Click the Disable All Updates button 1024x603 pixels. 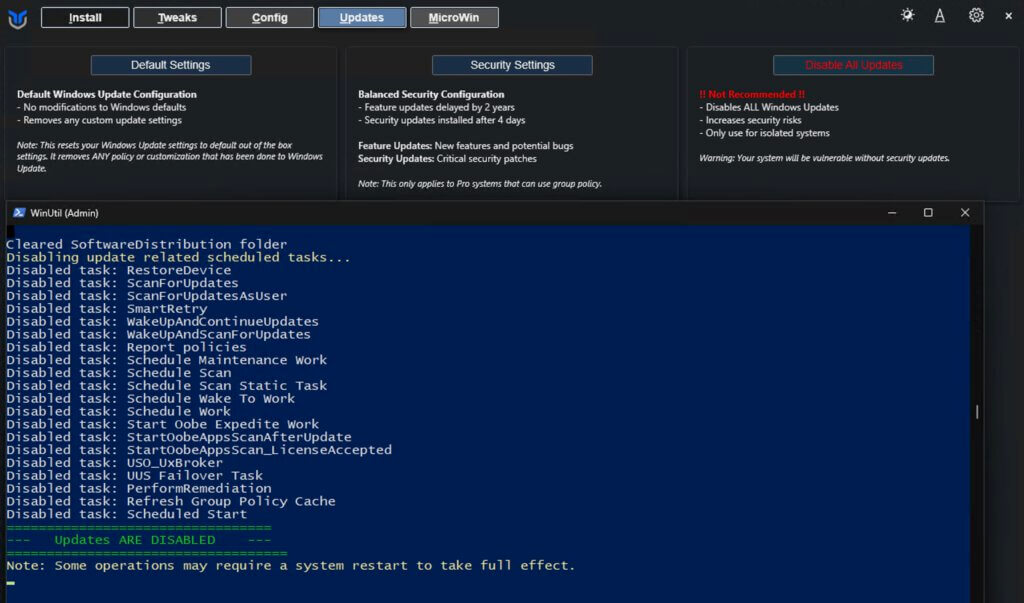coord(853,65)
